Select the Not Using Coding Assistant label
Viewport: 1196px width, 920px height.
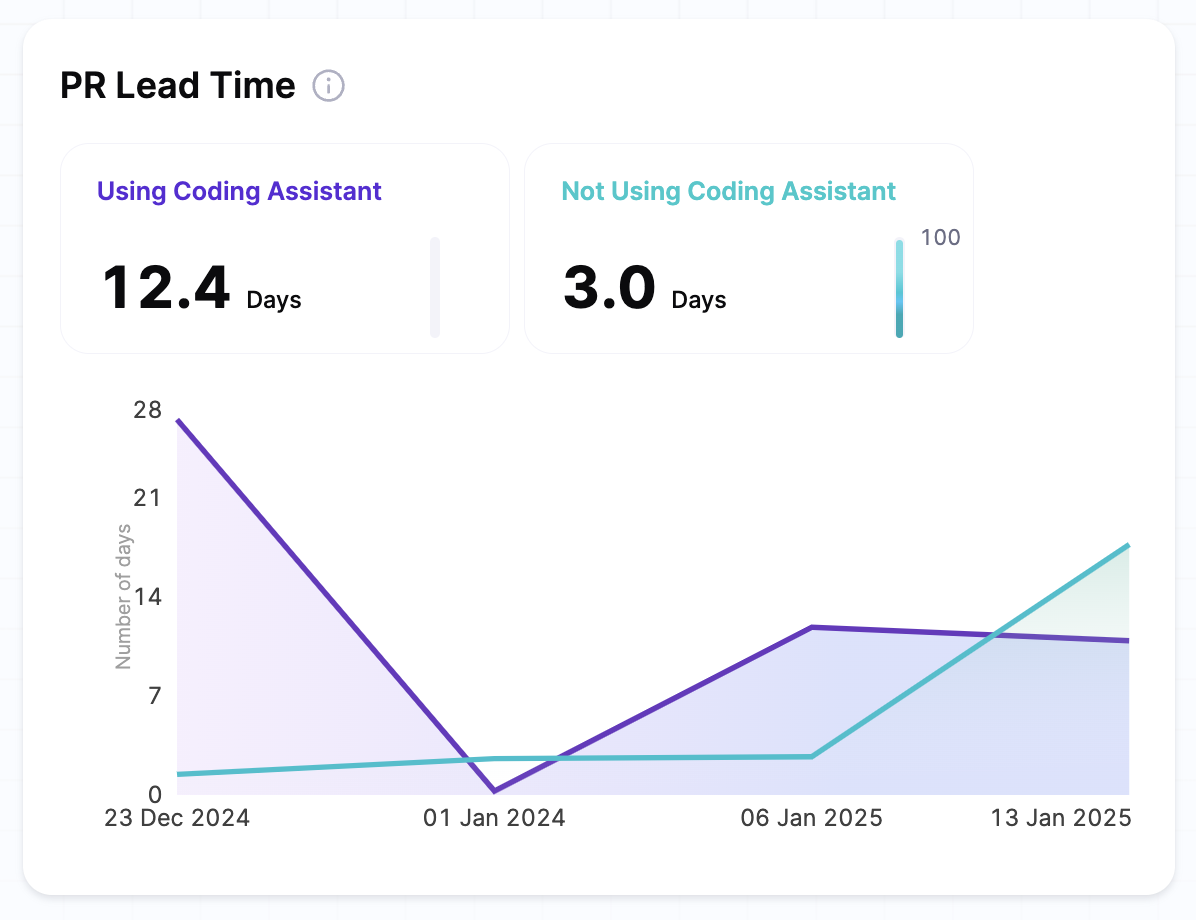pyautogui.click(x=729, y=191)
